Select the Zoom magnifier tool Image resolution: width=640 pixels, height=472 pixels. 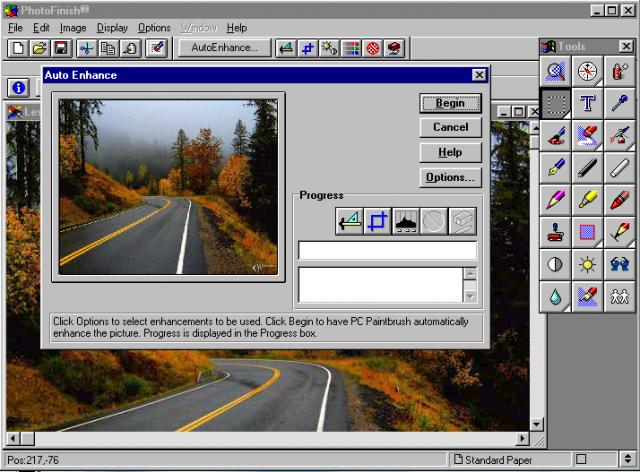(x=556, y=71)
